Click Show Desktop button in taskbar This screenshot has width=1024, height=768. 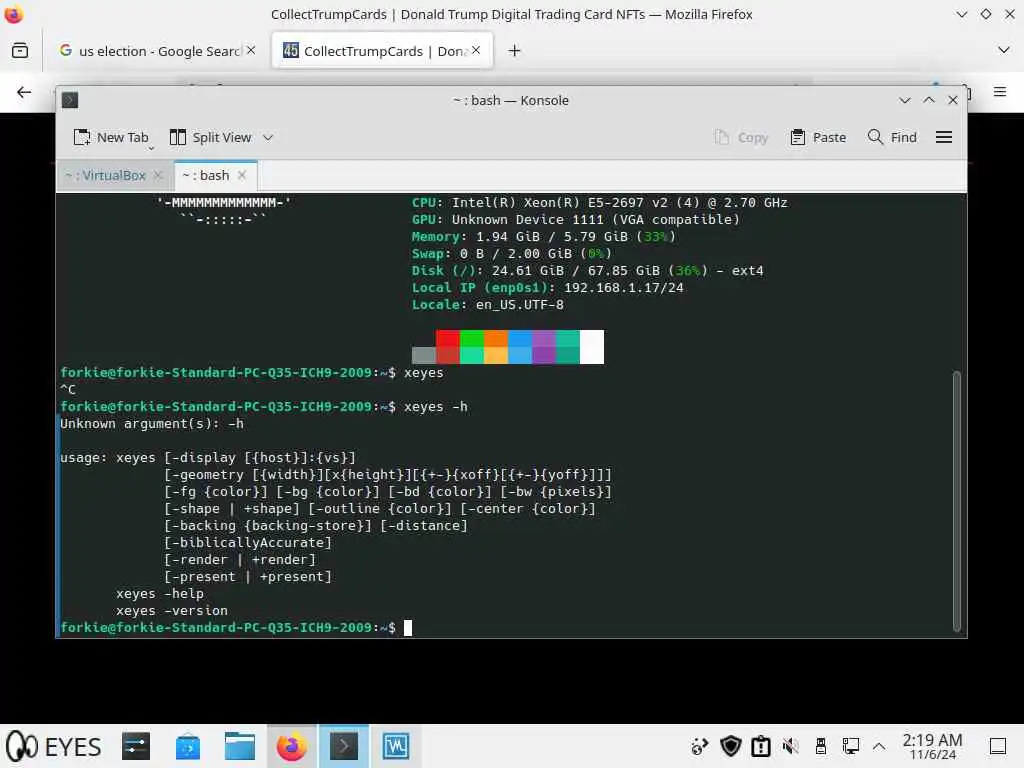tap(998, 746)
